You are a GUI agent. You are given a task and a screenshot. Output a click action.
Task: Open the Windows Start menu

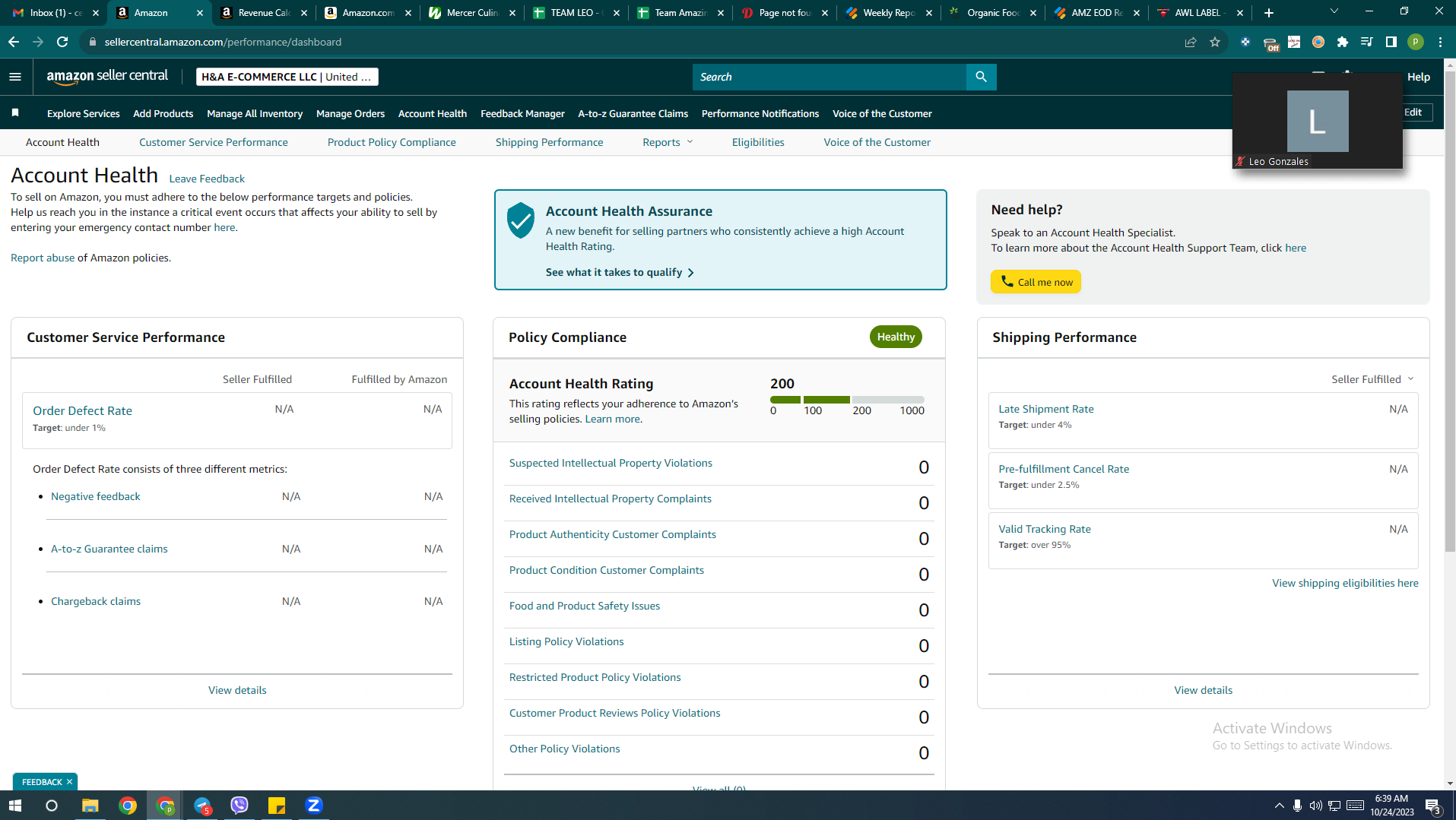coord(15,806)
